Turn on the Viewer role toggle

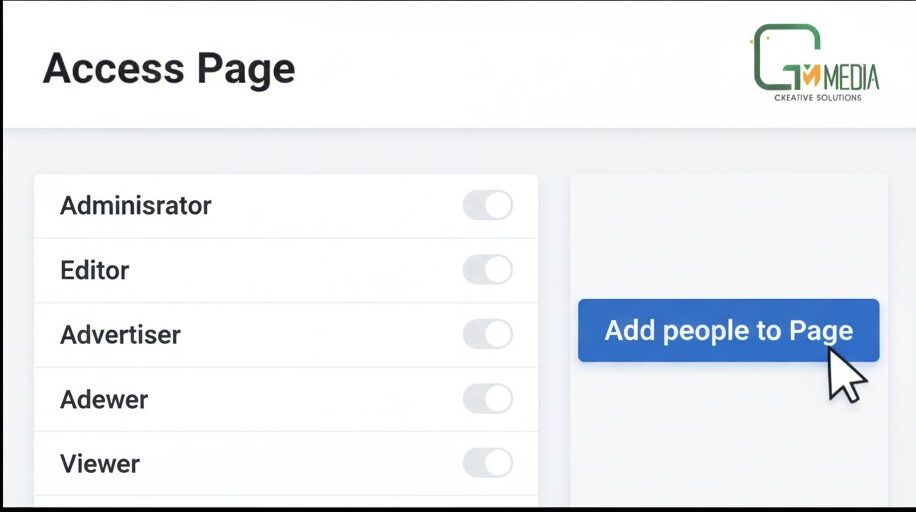[487, 463]
